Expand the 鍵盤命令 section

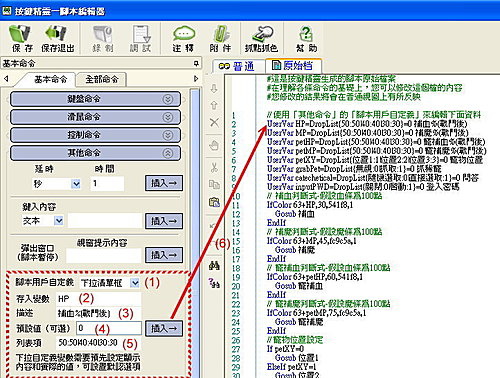(x=96, y=99)
